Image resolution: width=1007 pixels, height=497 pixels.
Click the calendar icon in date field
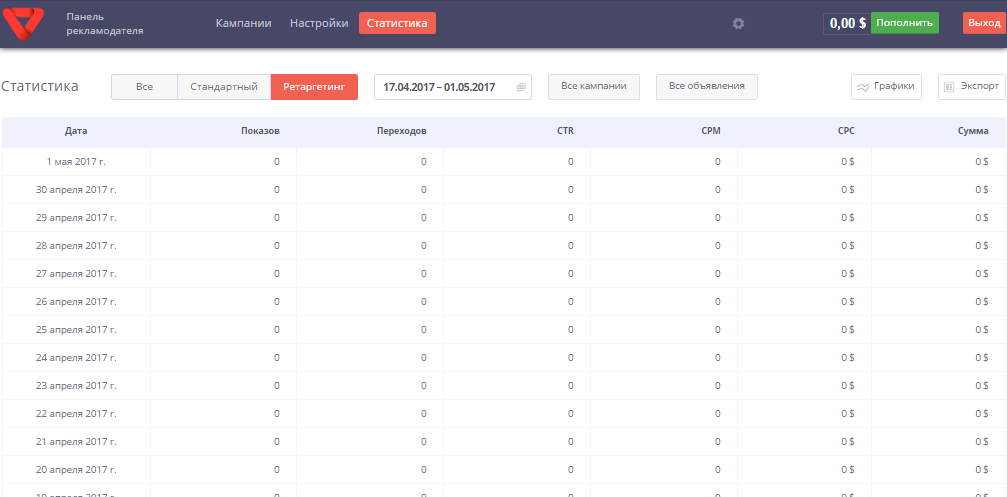click(521, 87)
